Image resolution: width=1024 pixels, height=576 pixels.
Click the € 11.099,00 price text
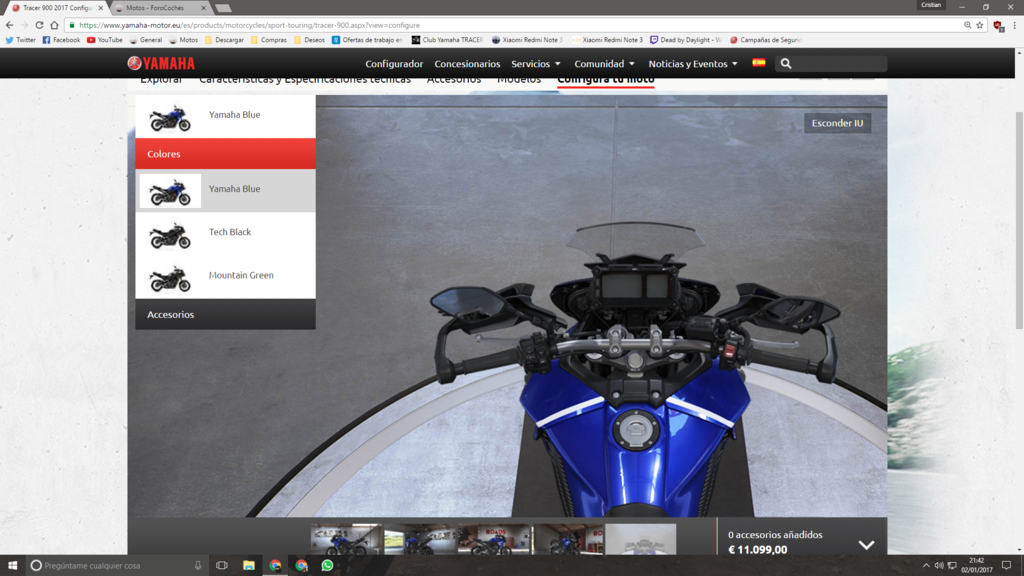pyautogui.click(x=758, y=550)
